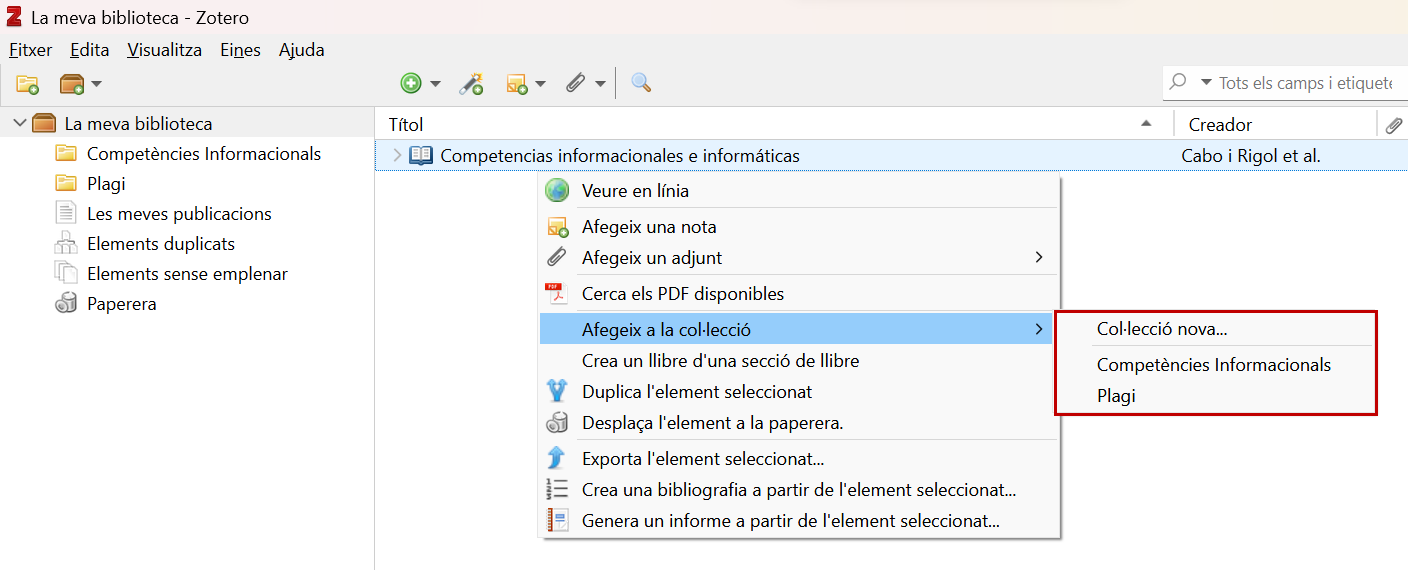The width and height of the screenshot is (1408, 570).
Task: Click the Add Item by Identifier wand
Action: click(471, 84)
